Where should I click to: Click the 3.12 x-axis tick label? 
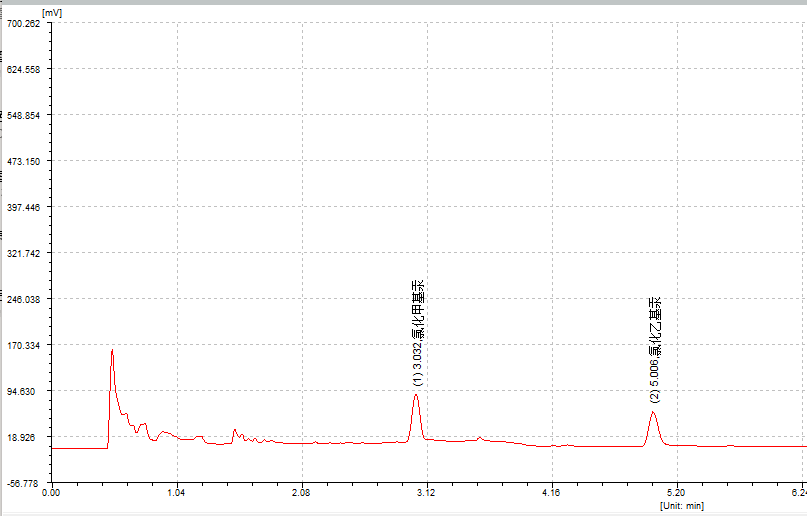point(426,493)
